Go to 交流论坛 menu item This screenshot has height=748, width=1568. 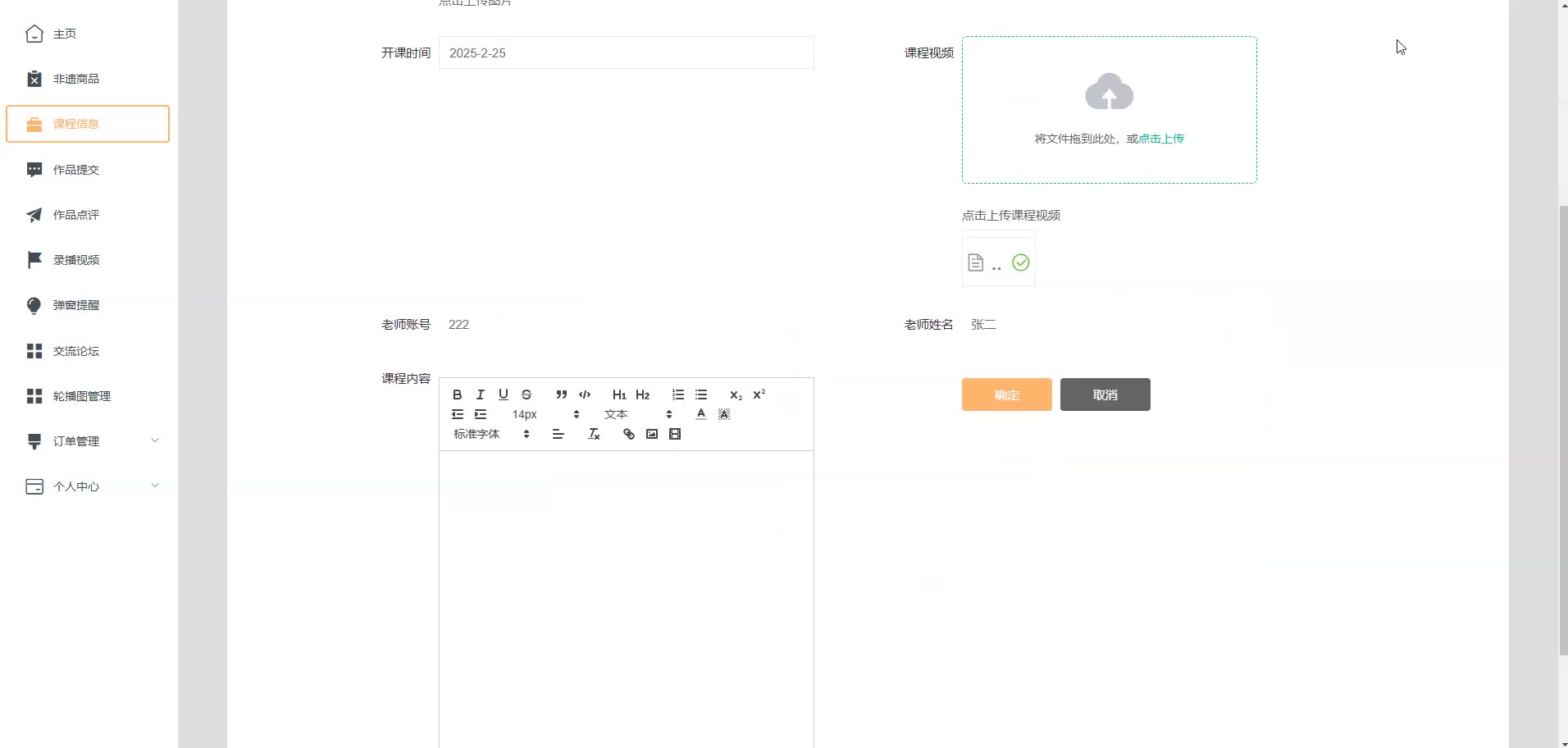coord(76,351)
